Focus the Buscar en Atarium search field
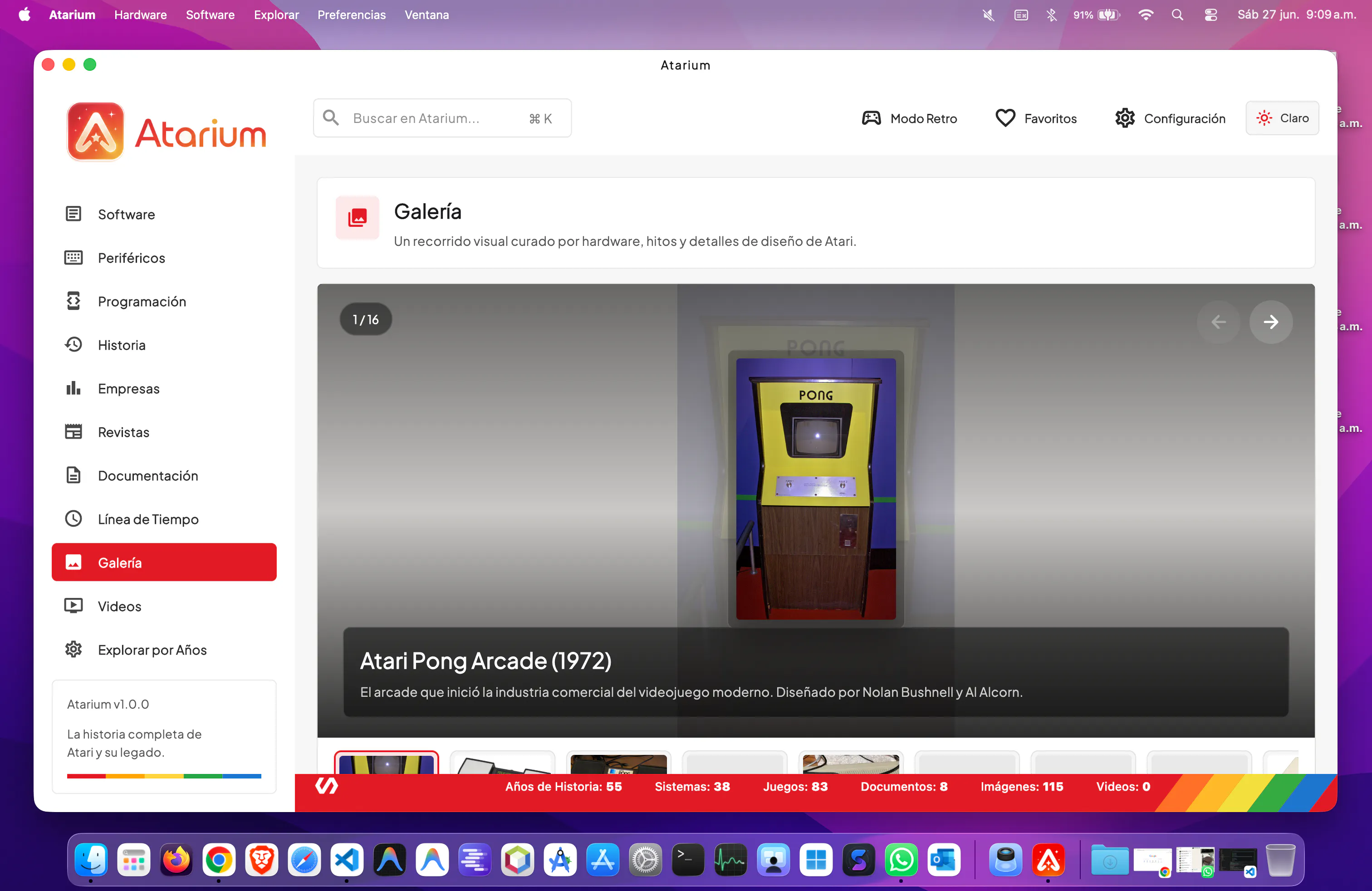The width and height of the screenshot is (1372, 891). coord(442,117)
